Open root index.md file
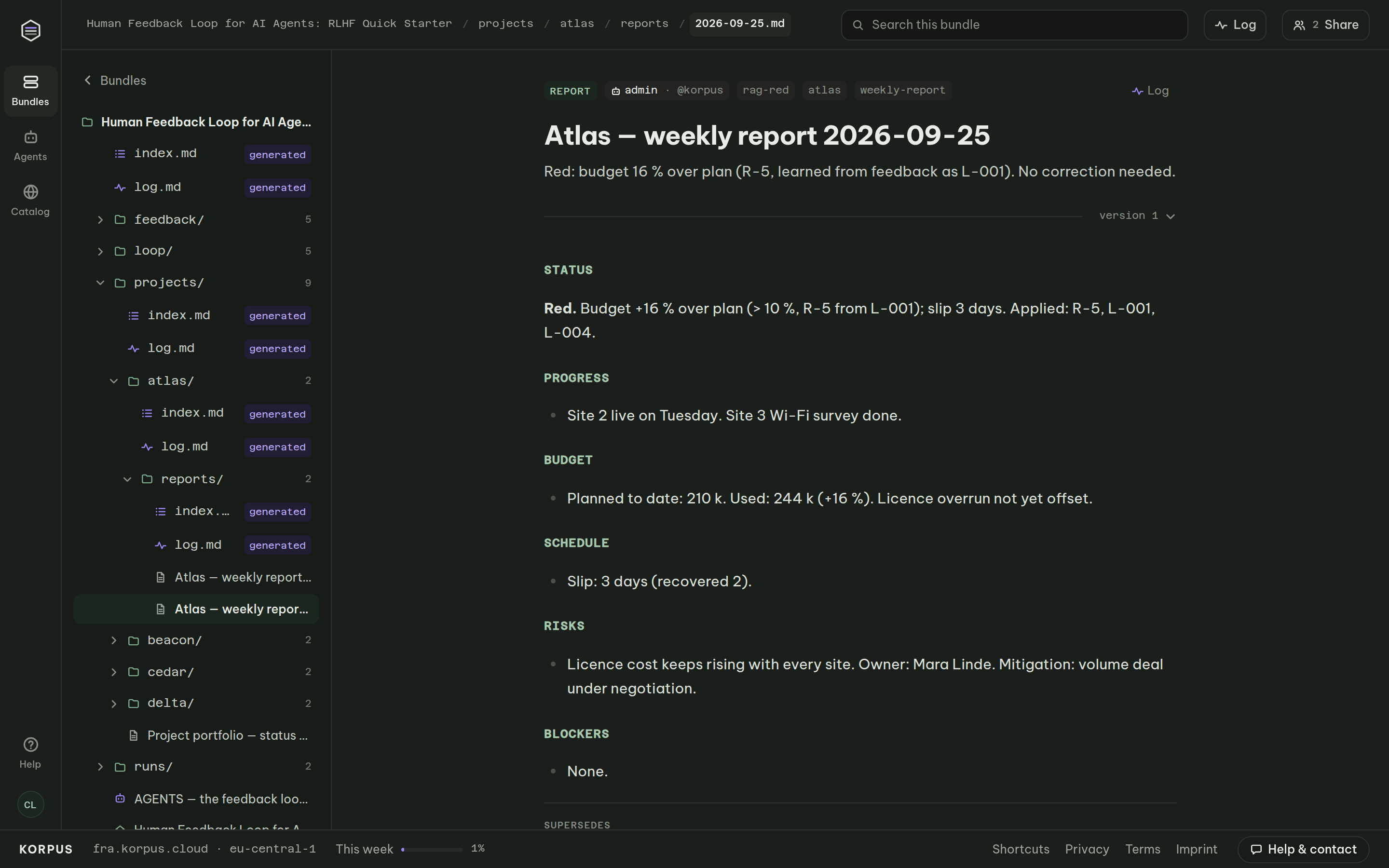 tap(196, 154)
